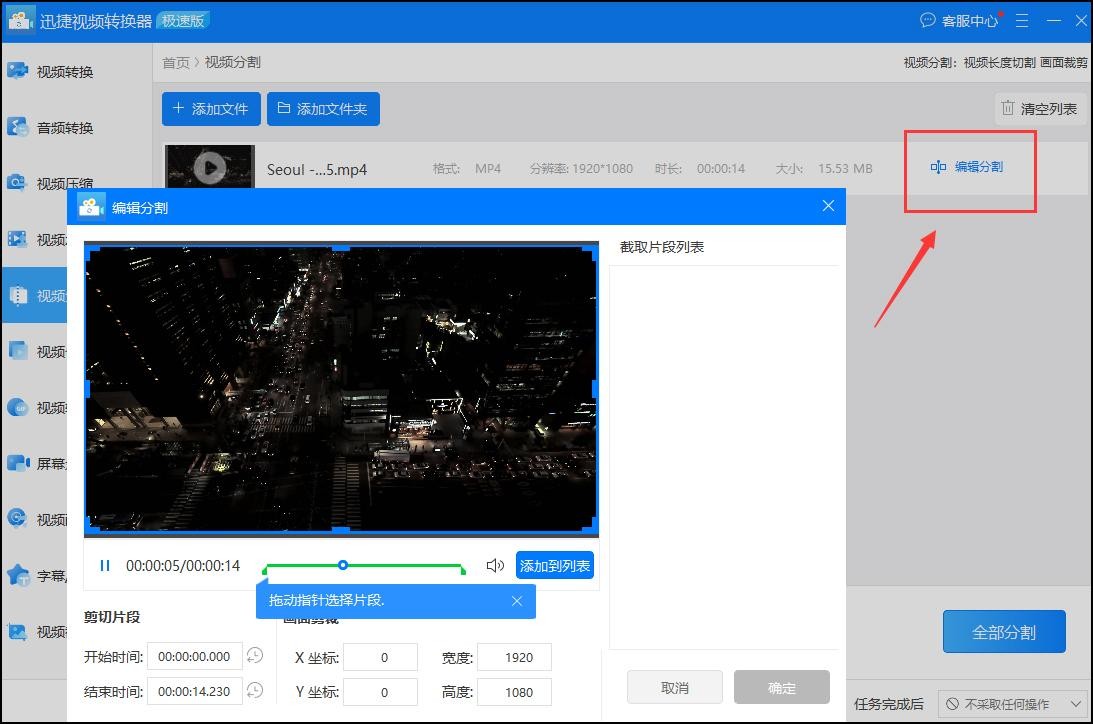This screenshot has height=724, width=1093.
Task: Click the Add to List button
Action: (555, 566)
